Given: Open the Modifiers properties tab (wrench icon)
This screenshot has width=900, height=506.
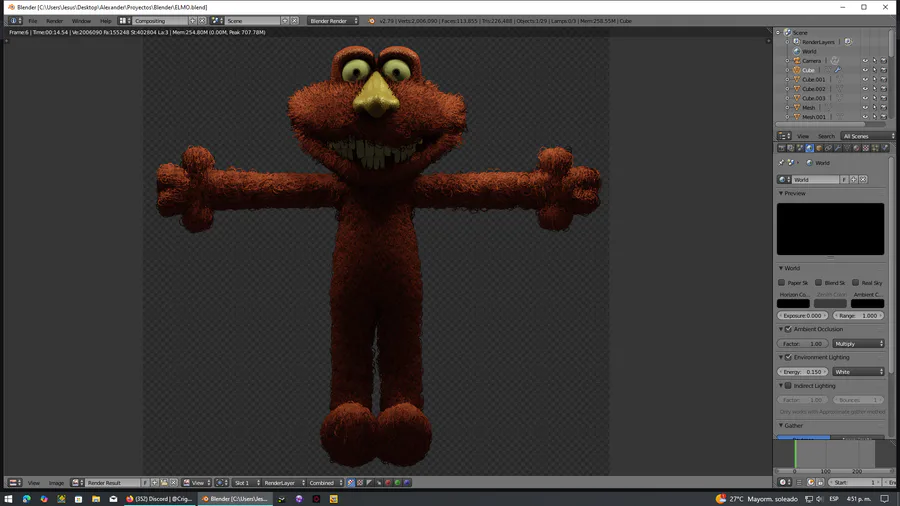Looking at the screenshot, I should tap(837, 148).
